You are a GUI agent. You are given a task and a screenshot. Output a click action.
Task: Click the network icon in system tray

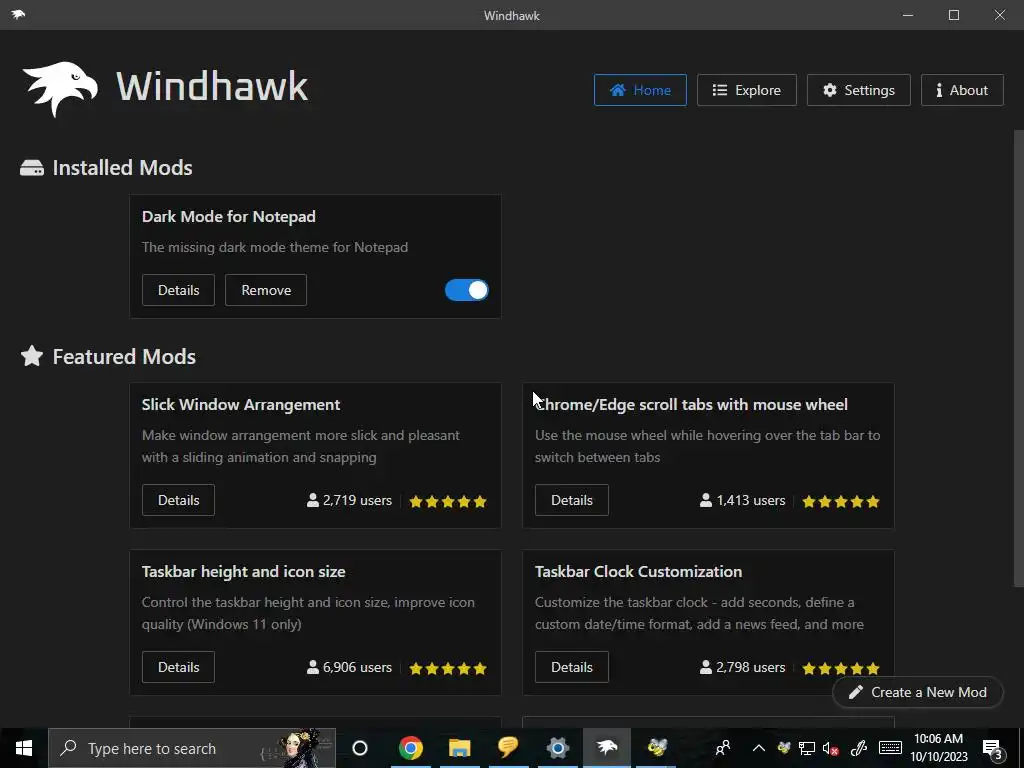(x=807, y=748)
